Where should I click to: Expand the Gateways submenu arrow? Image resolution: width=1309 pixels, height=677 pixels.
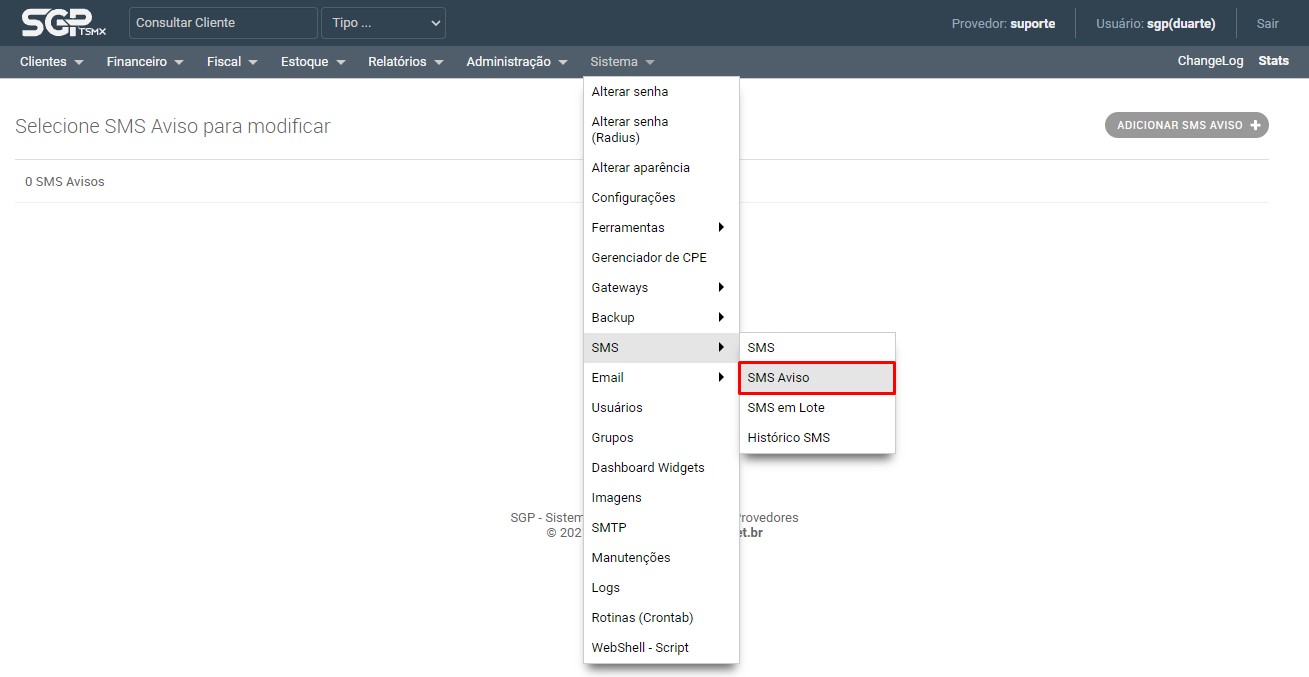click(721, 287)
